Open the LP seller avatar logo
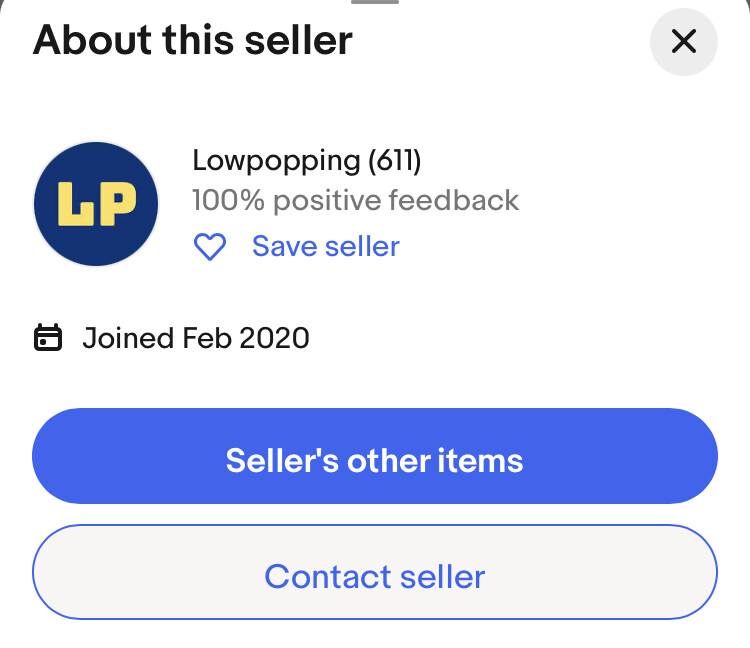Viewport: 750px width, 648px height. click(x=96, y=204)
